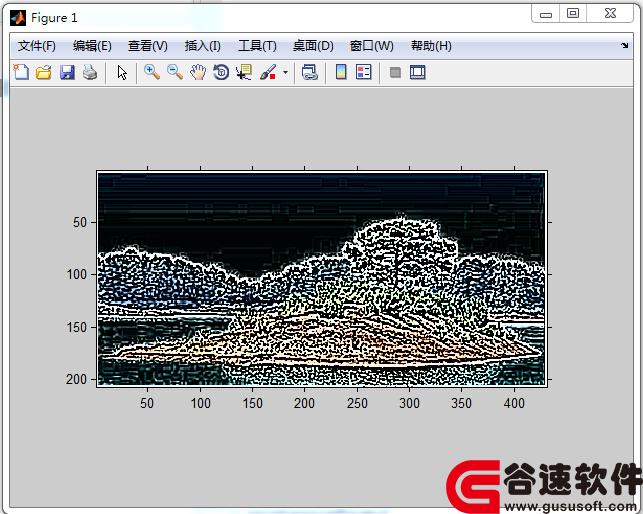
Task: Click the edge-detected image in the axes
Action: pos(322,279)
